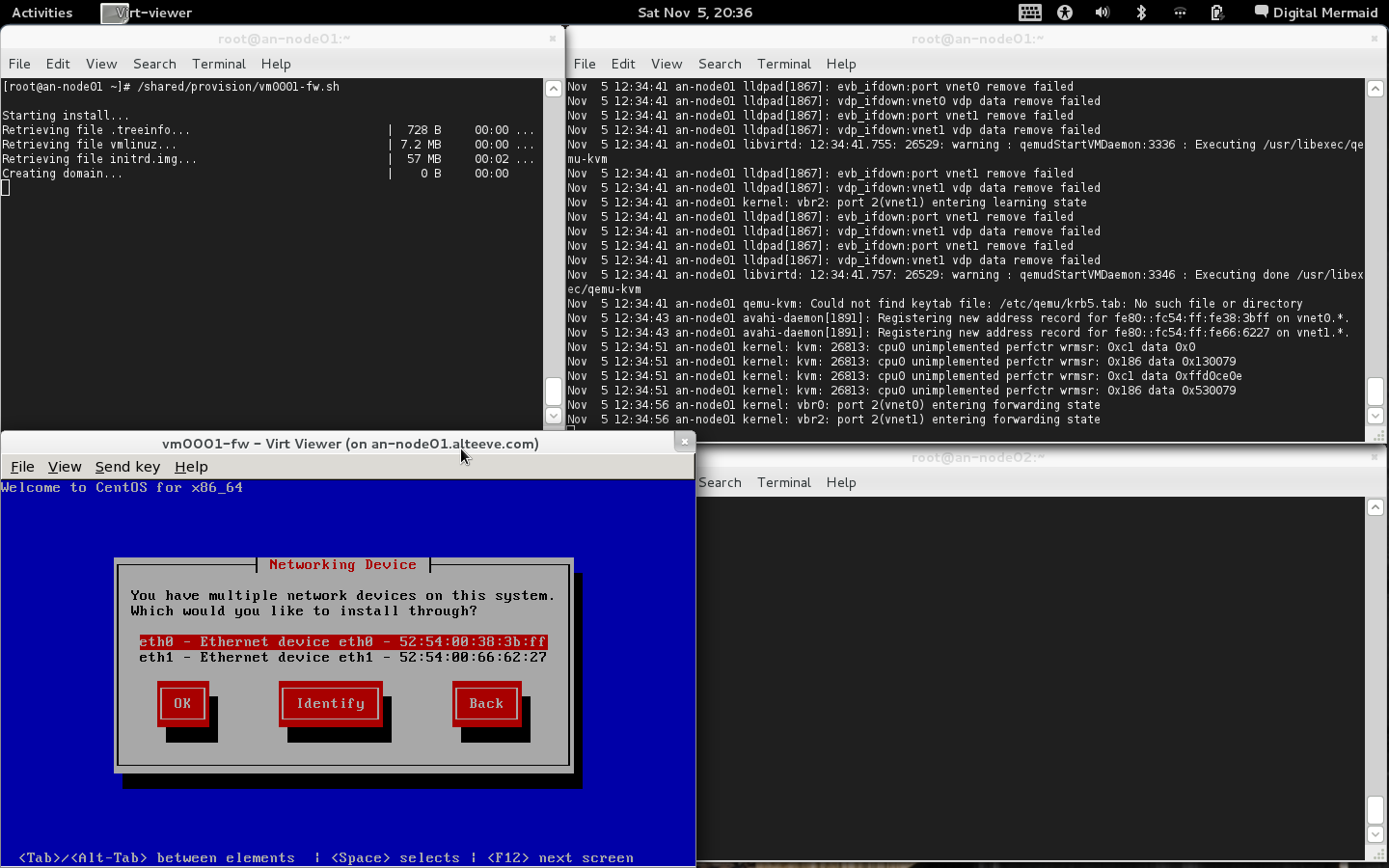Open the on-screen keyboard tray icon
Image resolution: width=1389 pixels, height=868 pixels.
pos(1030,13)
